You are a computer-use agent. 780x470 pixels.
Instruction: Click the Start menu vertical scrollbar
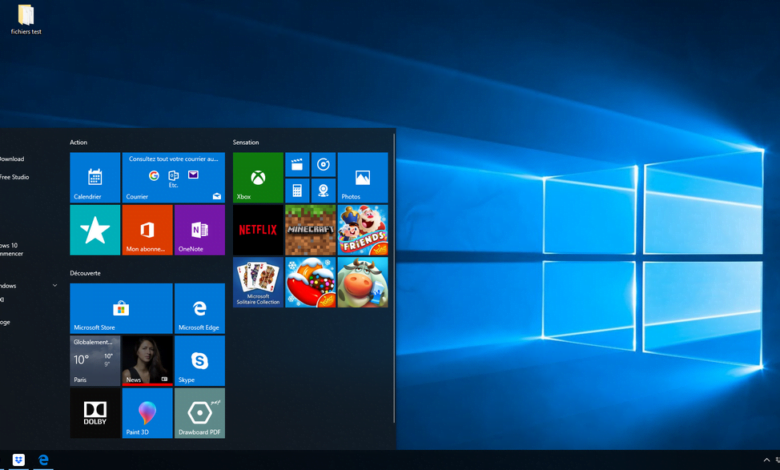coord(394,279)
